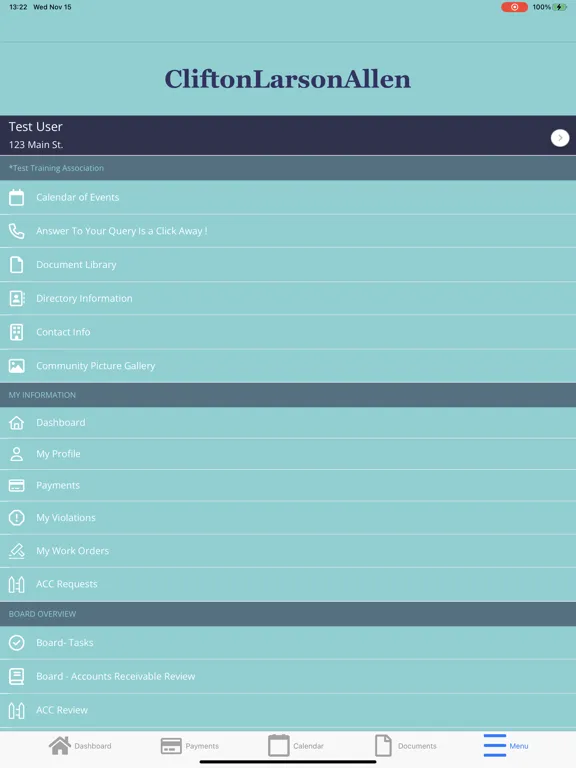This screenshot has width=576, height=768.
Task: Click the Wed Nov 15 date in status bar
Action: (52, 7)
